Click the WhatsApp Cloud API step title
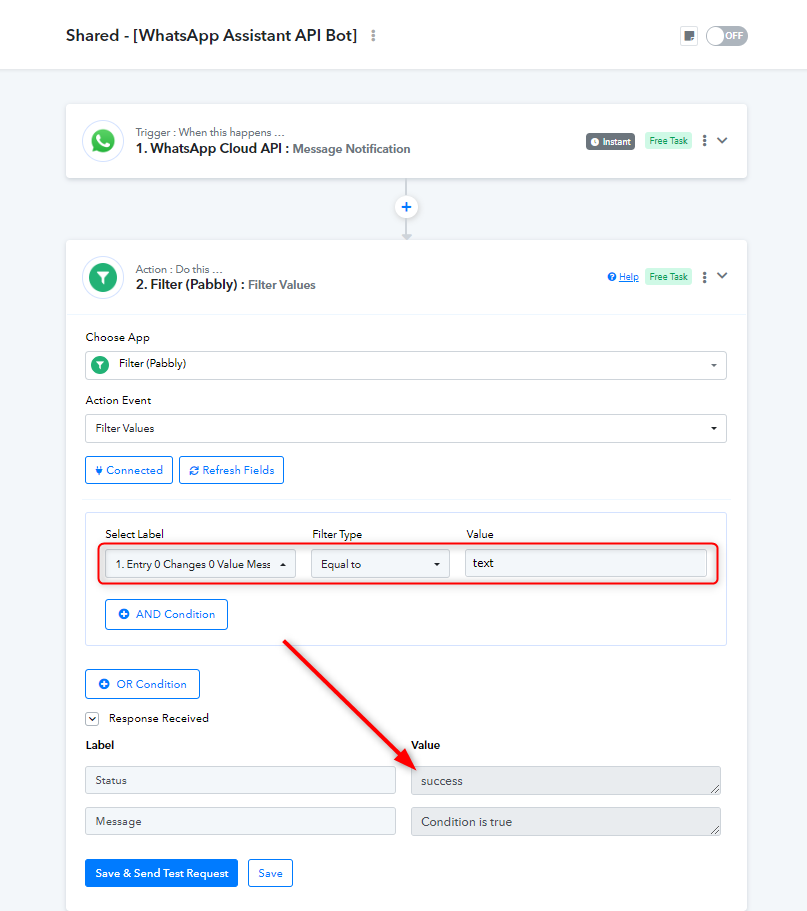 click(x=273, y=149)
